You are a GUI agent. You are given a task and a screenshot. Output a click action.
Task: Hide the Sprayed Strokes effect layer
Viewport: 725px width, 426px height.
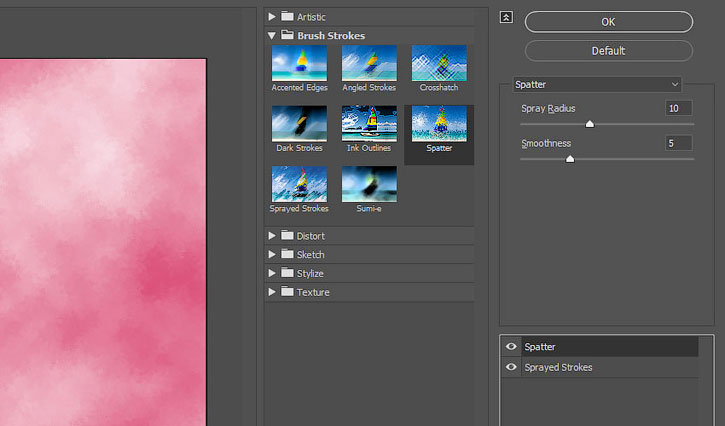511,367
